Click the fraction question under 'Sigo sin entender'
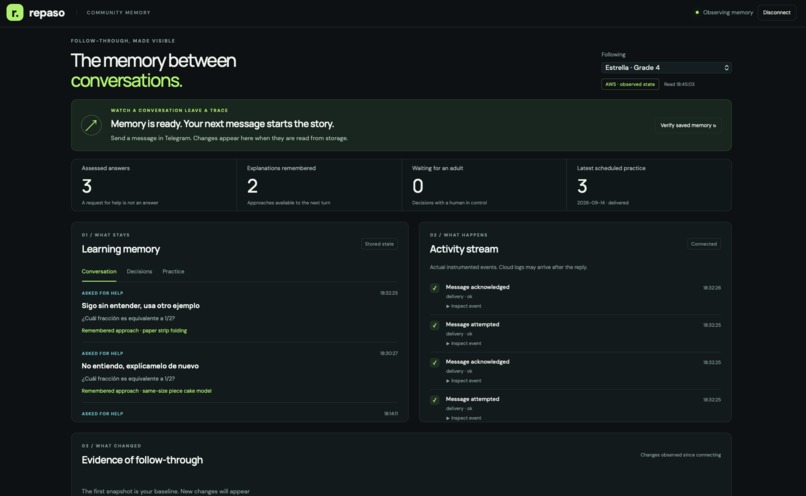Image resolution: width=806 pixels, height=496 pixels. point(128,318)
